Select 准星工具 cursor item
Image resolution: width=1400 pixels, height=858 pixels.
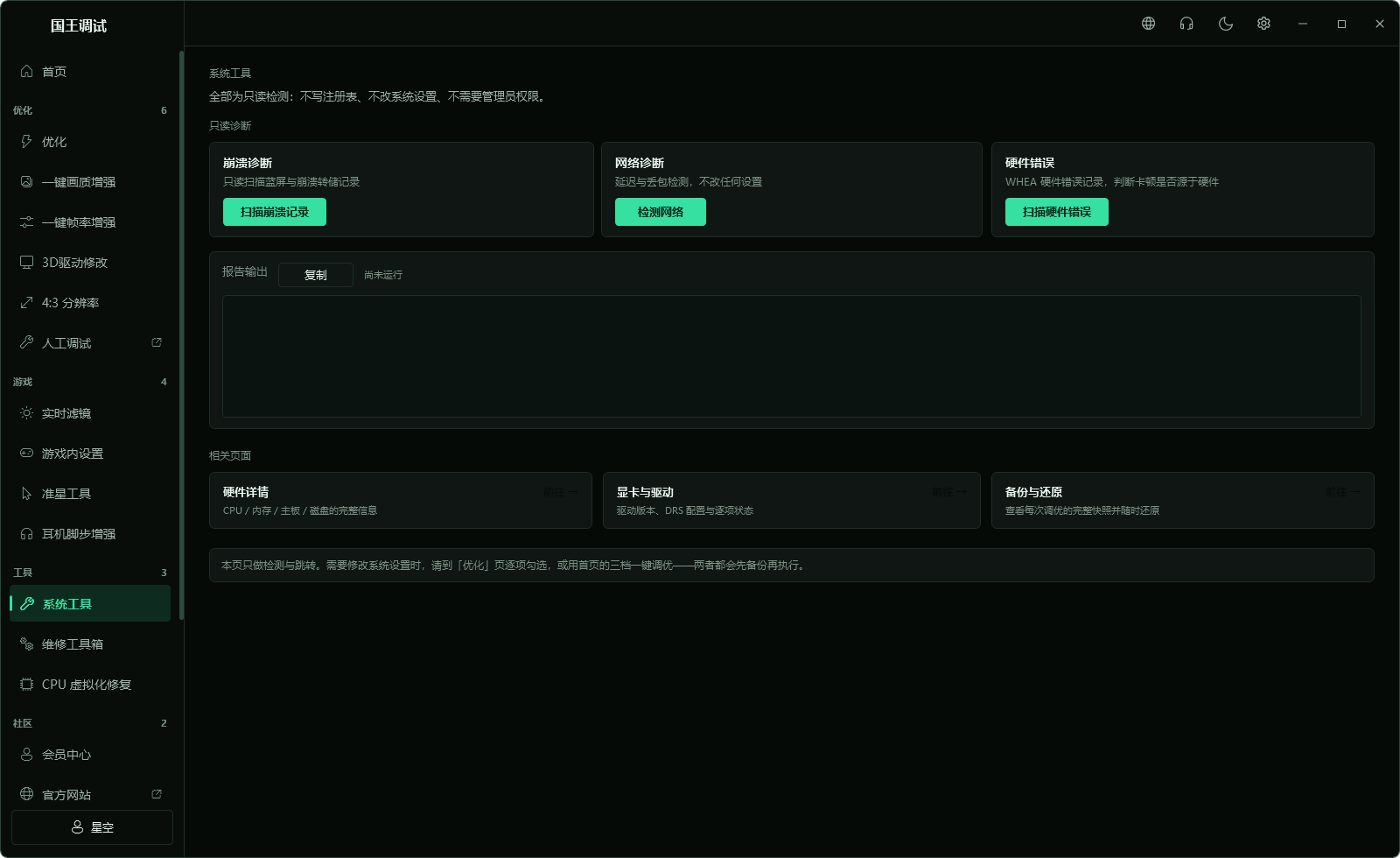click(90, 494)
